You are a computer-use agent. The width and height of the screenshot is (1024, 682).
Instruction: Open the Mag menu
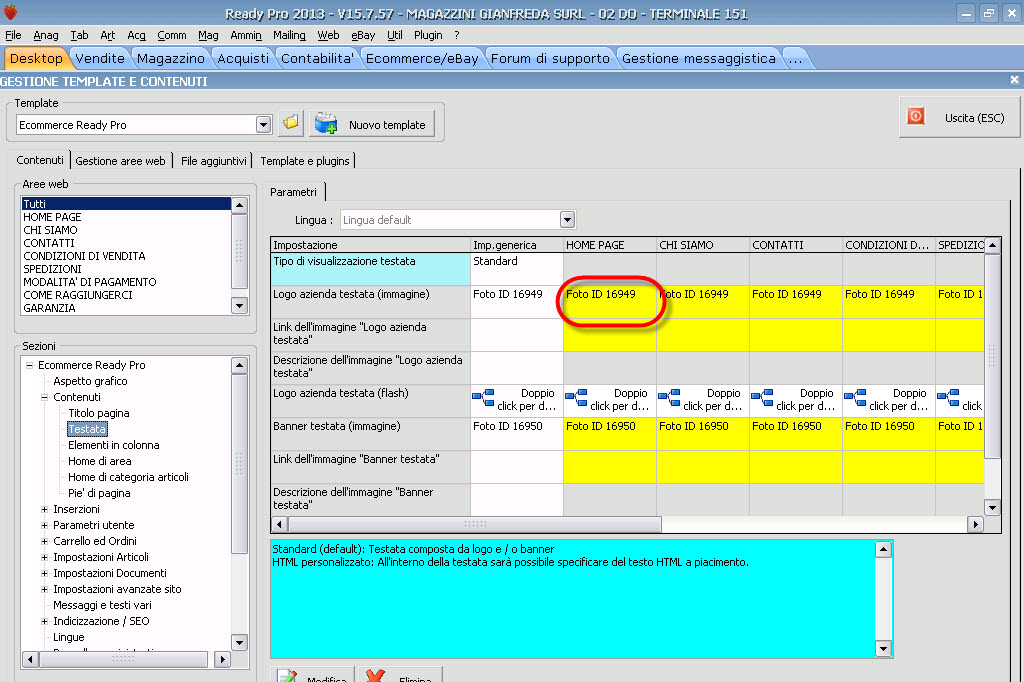pos(208,35)
